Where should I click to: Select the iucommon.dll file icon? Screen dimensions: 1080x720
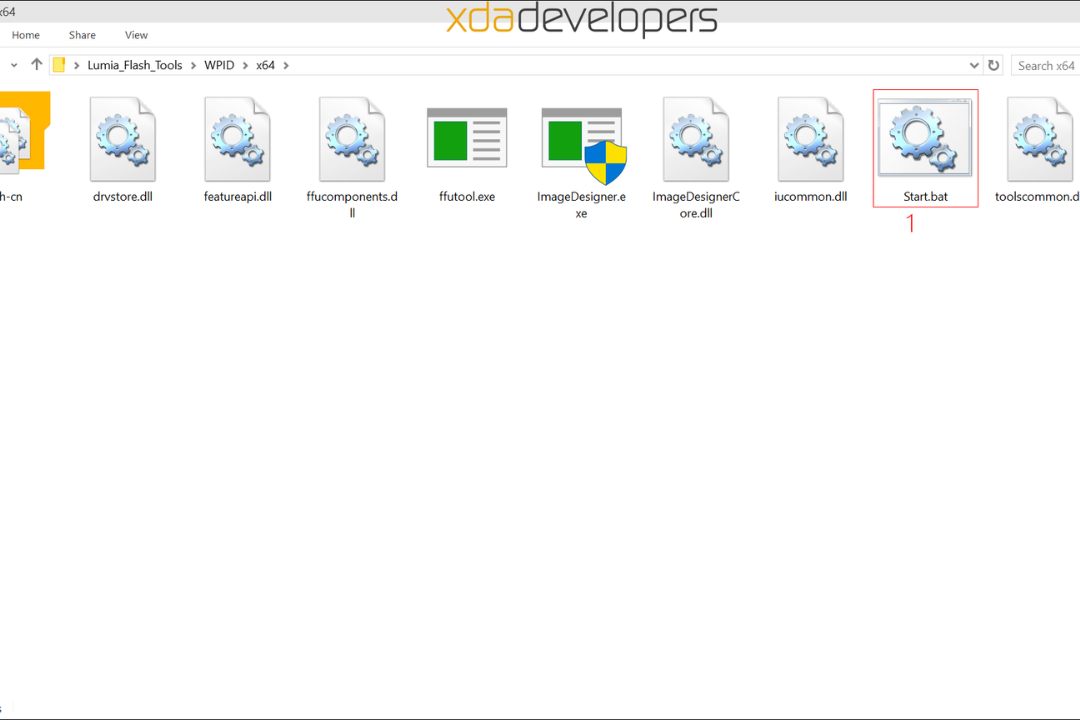click(811, 140)
